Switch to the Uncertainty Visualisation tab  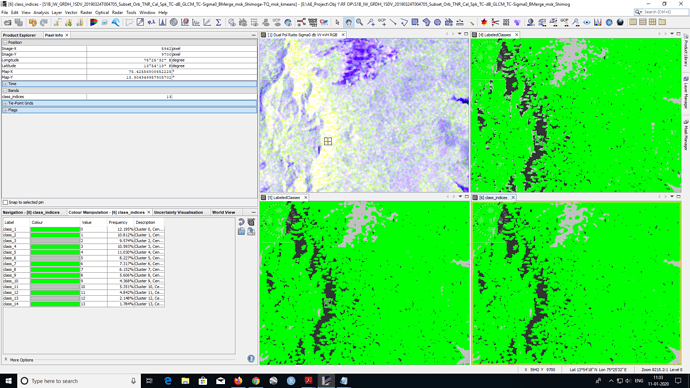coord(178,212)
